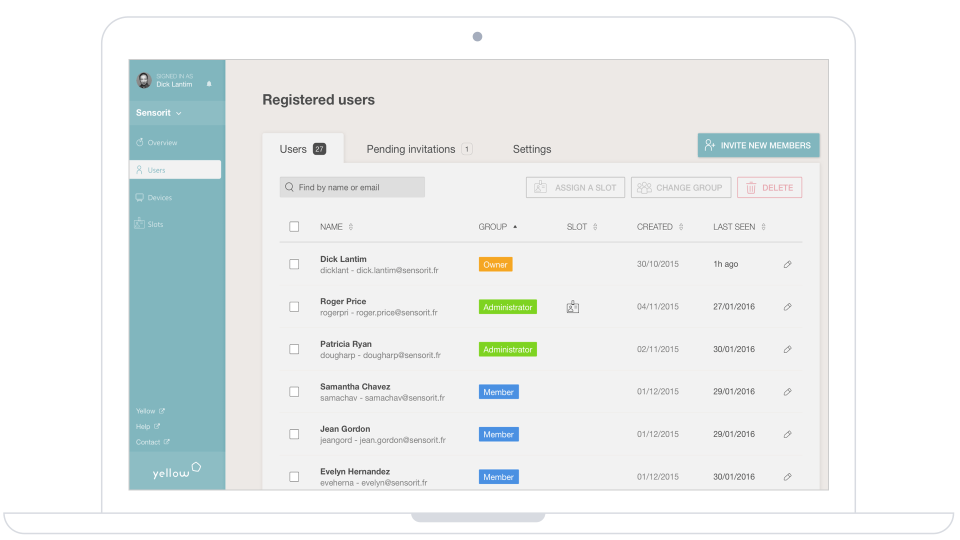Viewport: 960px width, 540px height.
Task: Open the Help external link
Action: pos(148,426)
